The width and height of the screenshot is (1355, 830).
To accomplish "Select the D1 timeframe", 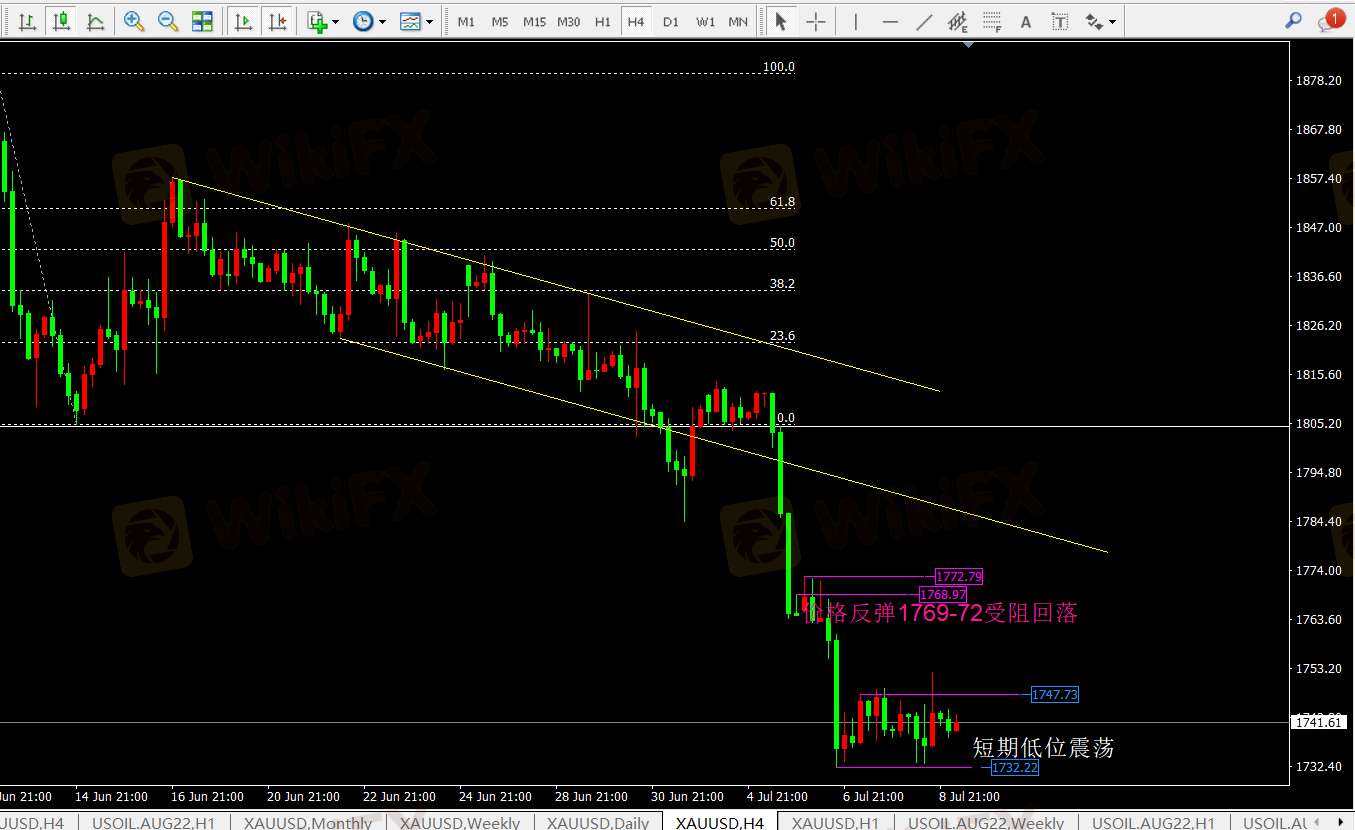I will 670,21.
